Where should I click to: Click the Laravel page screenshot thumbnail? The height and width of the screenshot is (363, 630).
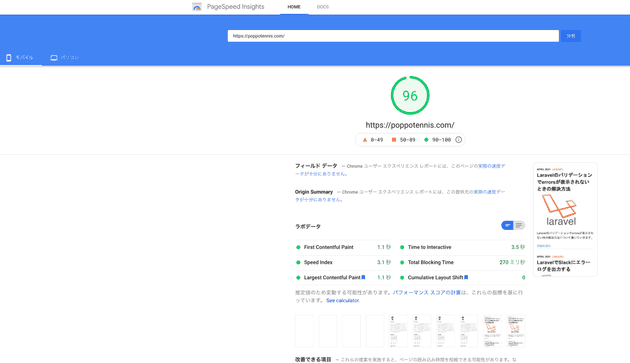(565, 219)
